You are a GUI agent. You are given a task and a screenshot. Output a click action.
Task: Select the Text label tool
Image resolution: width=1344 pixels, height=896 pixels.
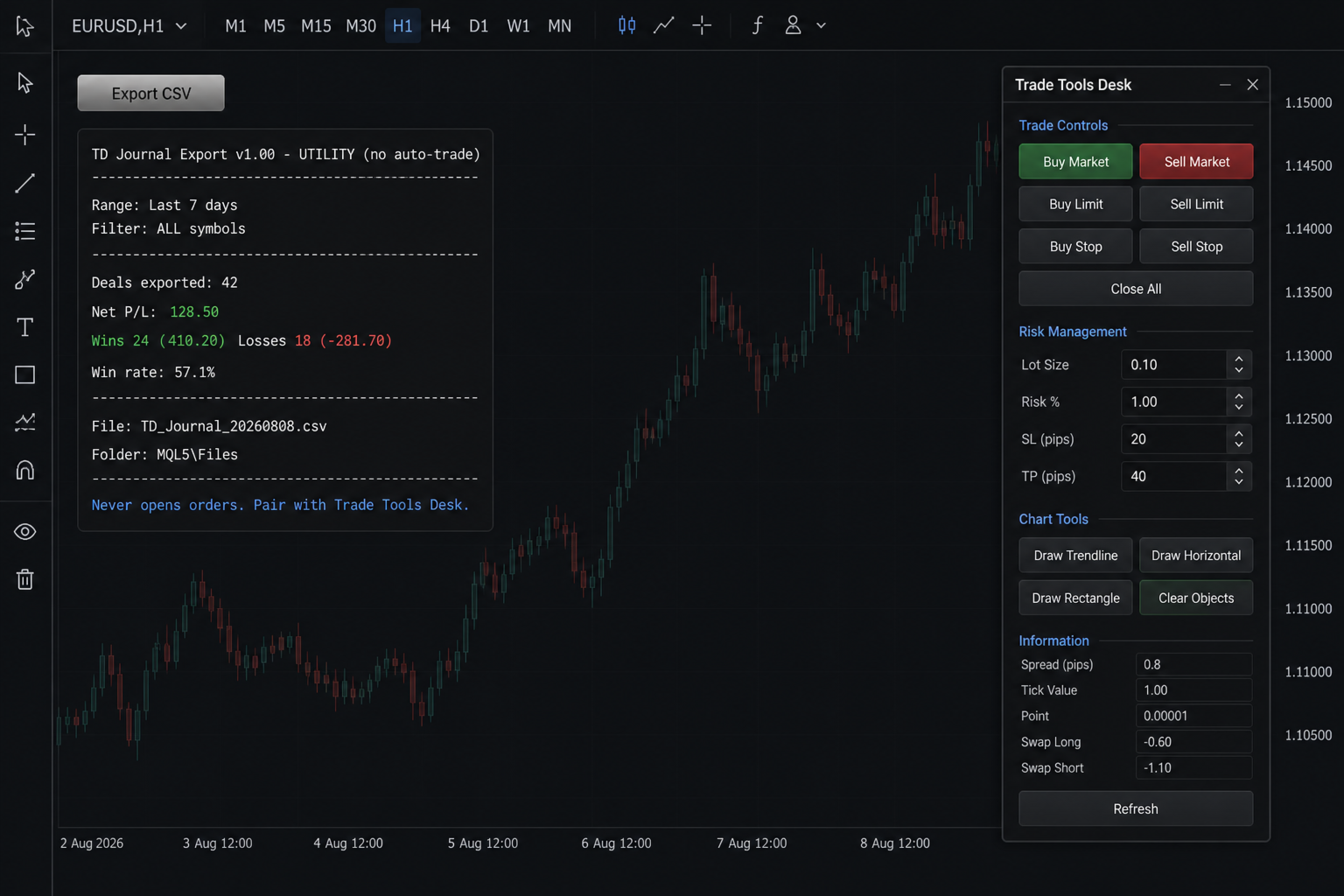pyautogui.click(x=25, y=327)
